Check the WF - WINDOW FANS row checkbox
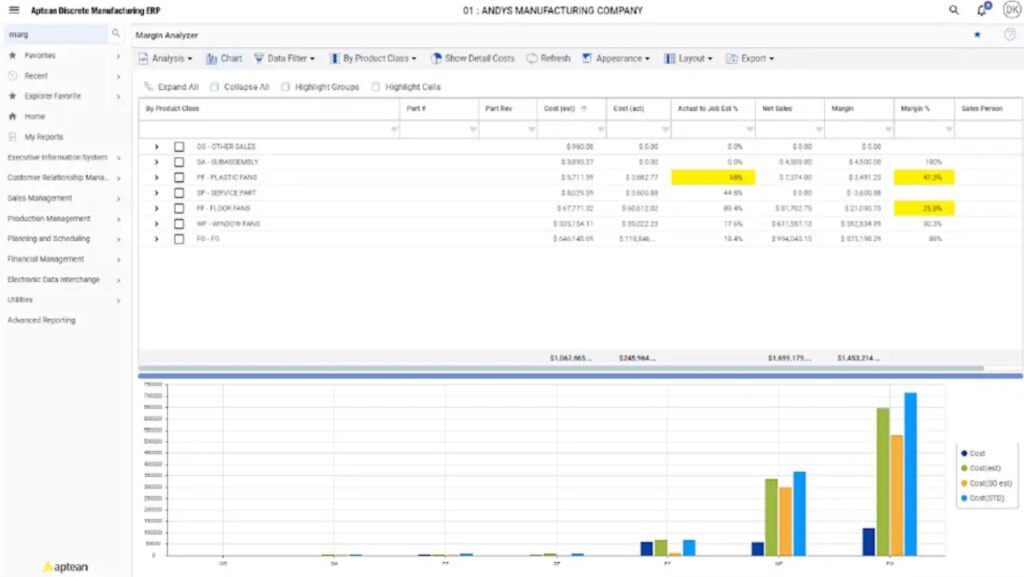Screen dimensions: 1024x577 [179, 224]
